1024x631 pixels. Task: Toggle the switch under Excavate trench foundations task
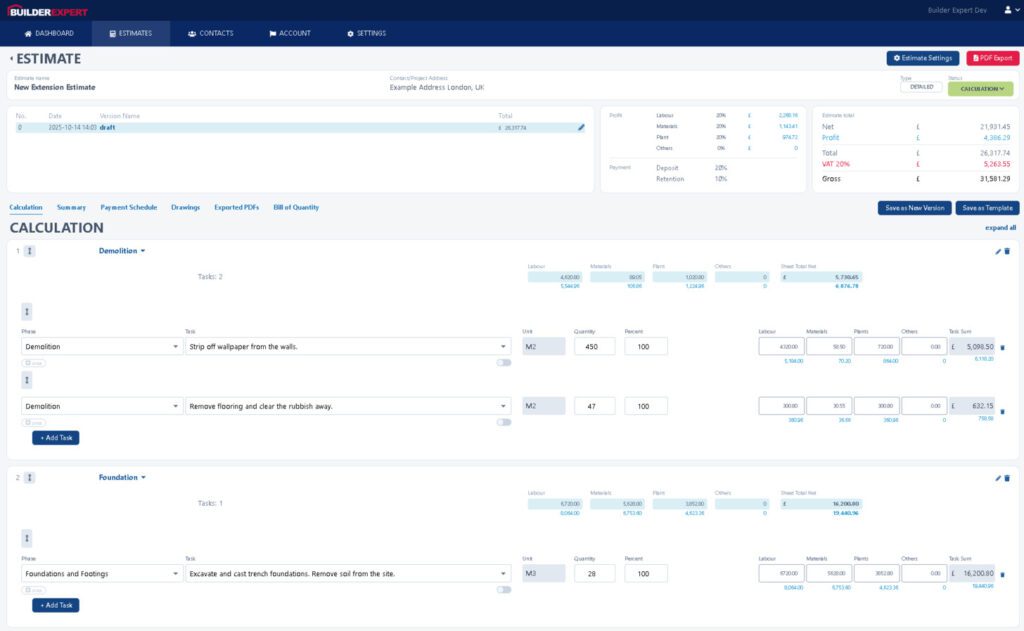(503, 590)
